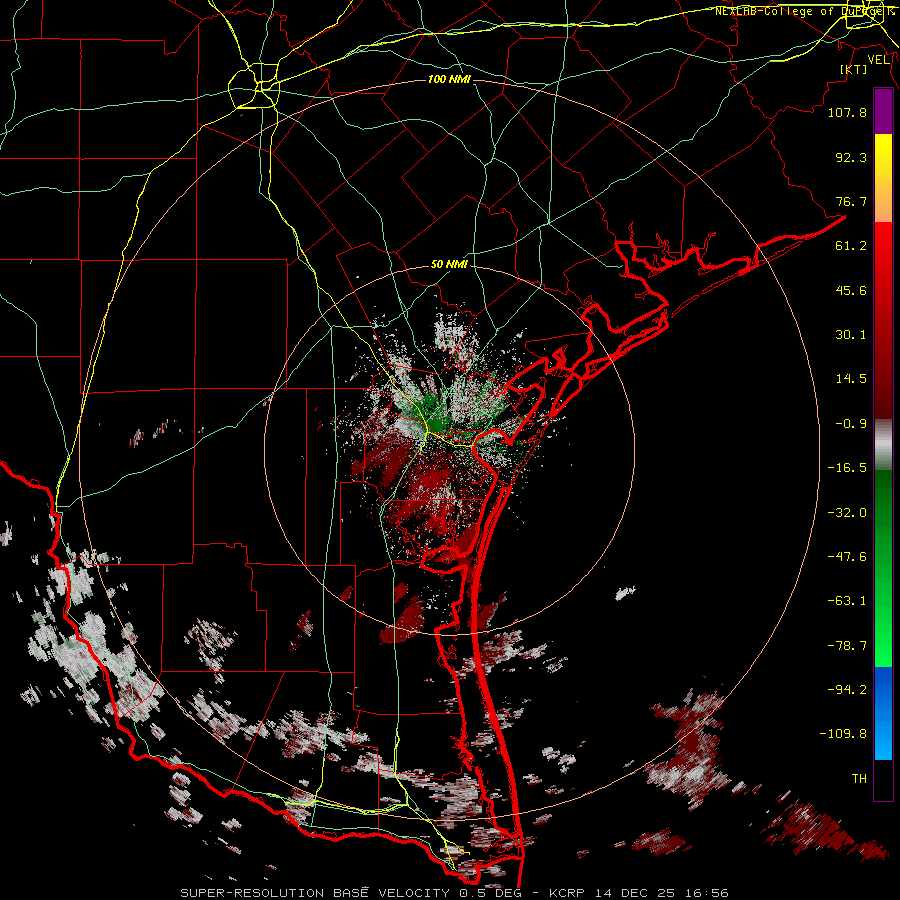
Task: Select the red segment of the color bar
Action: (883, 320)
